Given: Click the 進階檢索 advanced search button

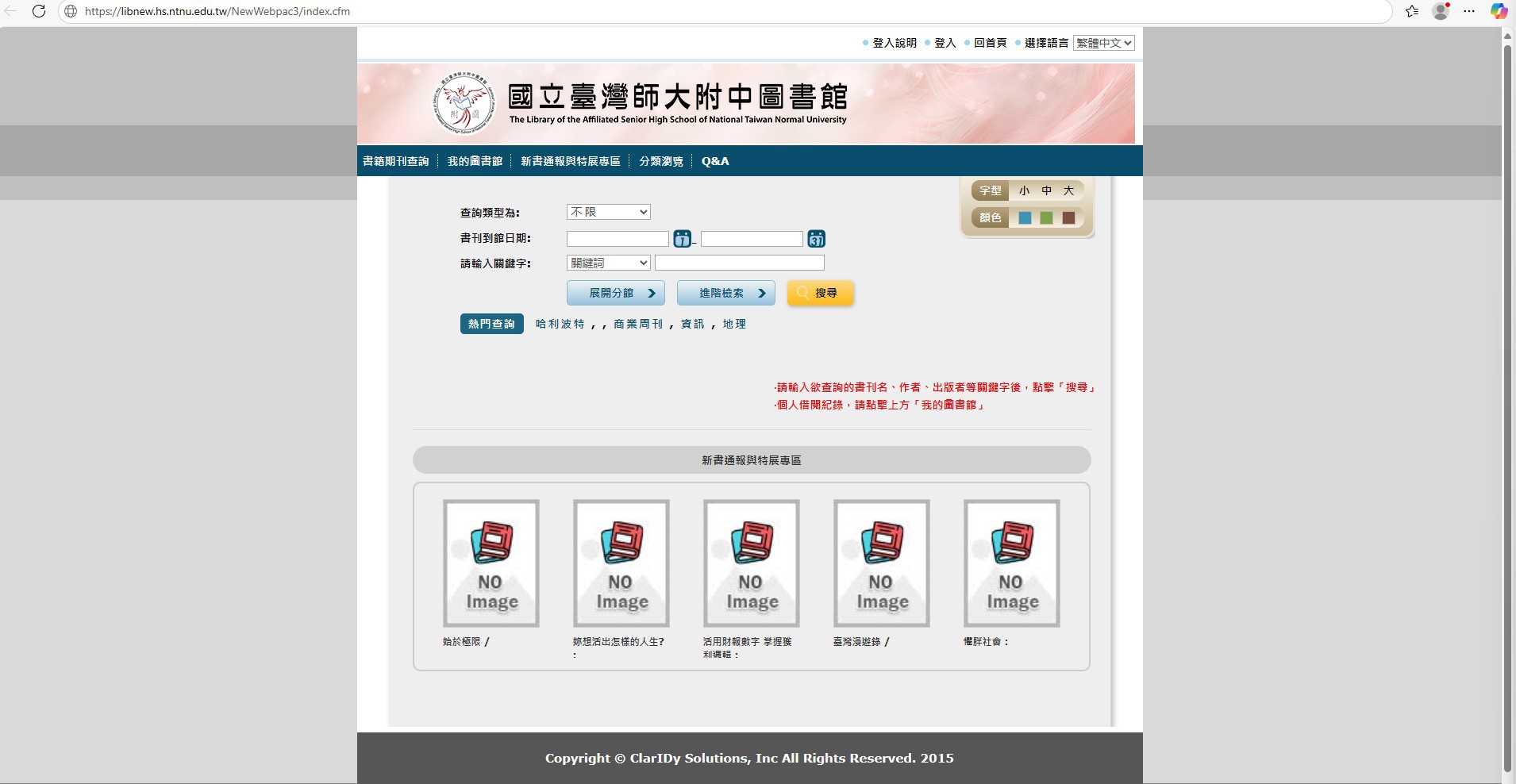Looking at the screenshot, I should 725,293.
